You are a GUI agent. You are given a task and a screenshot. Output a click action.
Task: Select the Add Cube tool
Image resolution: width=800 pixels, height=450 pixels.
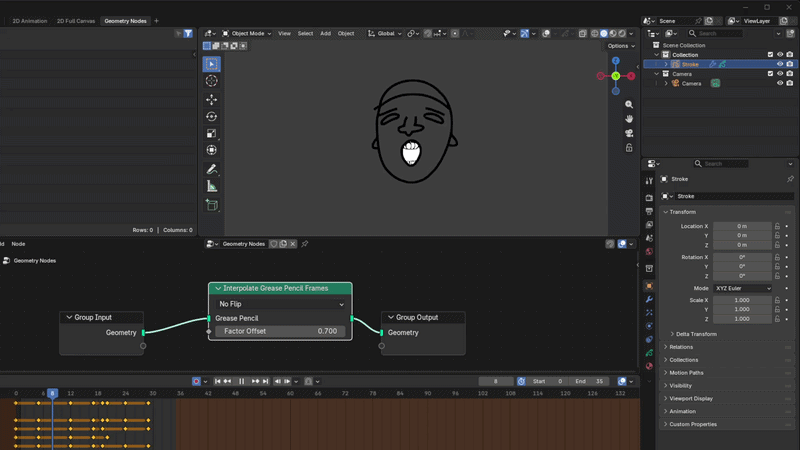click(x=211, y=205)
